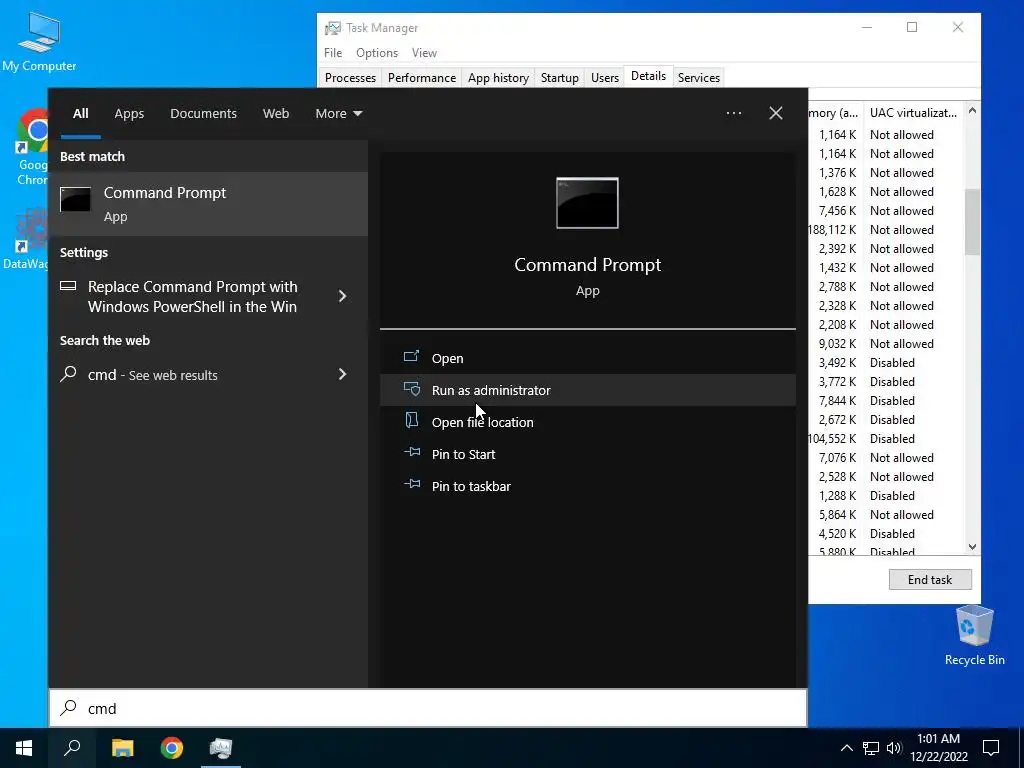Choose Pin to taskbar
Screen dimensions: 1024x768
(588, 486)
